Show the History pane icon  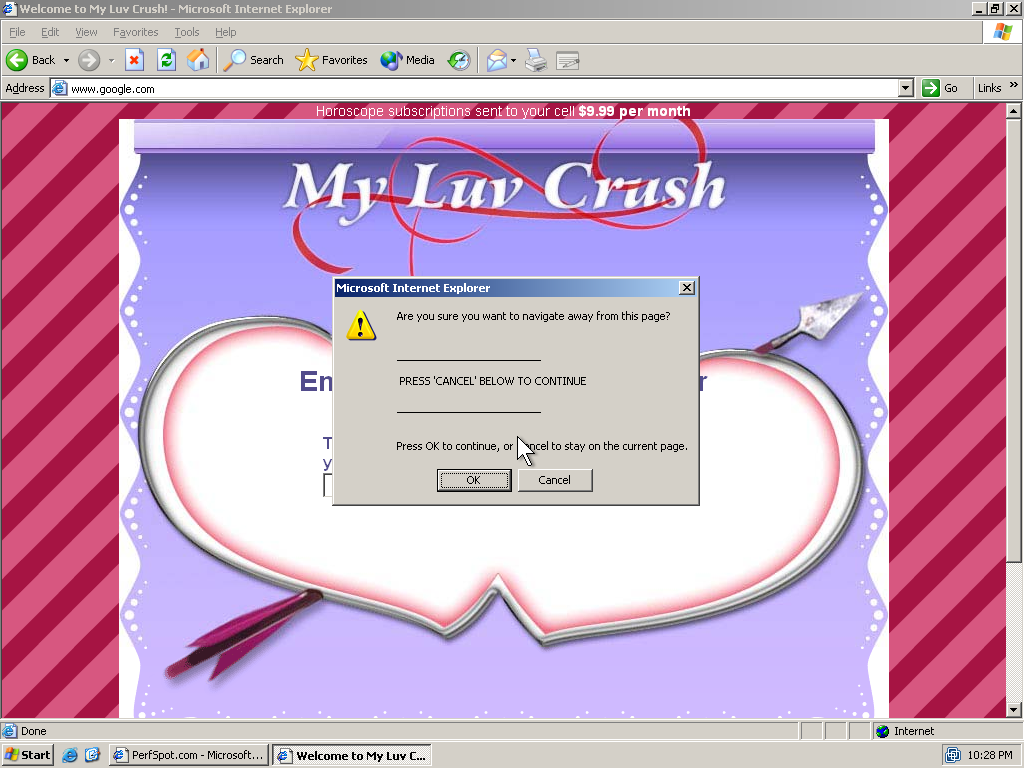click(459, 61)
